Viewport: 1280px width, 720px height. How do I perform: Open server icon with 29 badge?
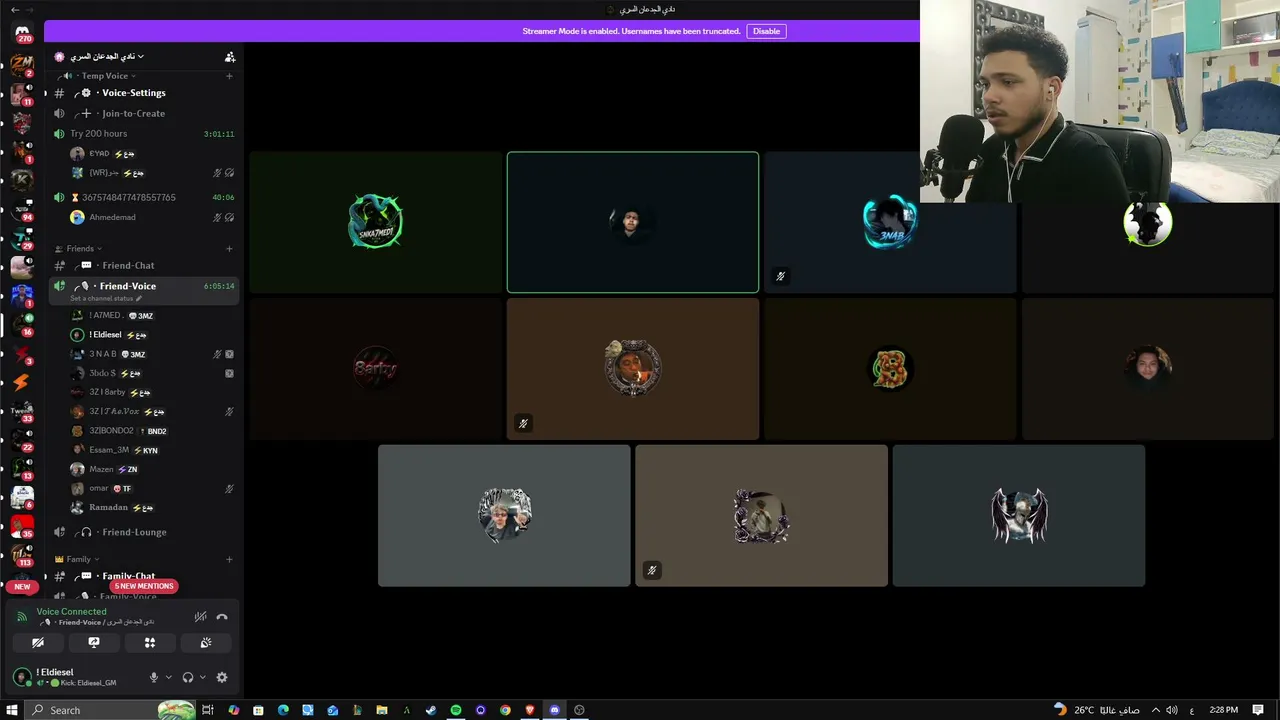(x=22, y=238)
